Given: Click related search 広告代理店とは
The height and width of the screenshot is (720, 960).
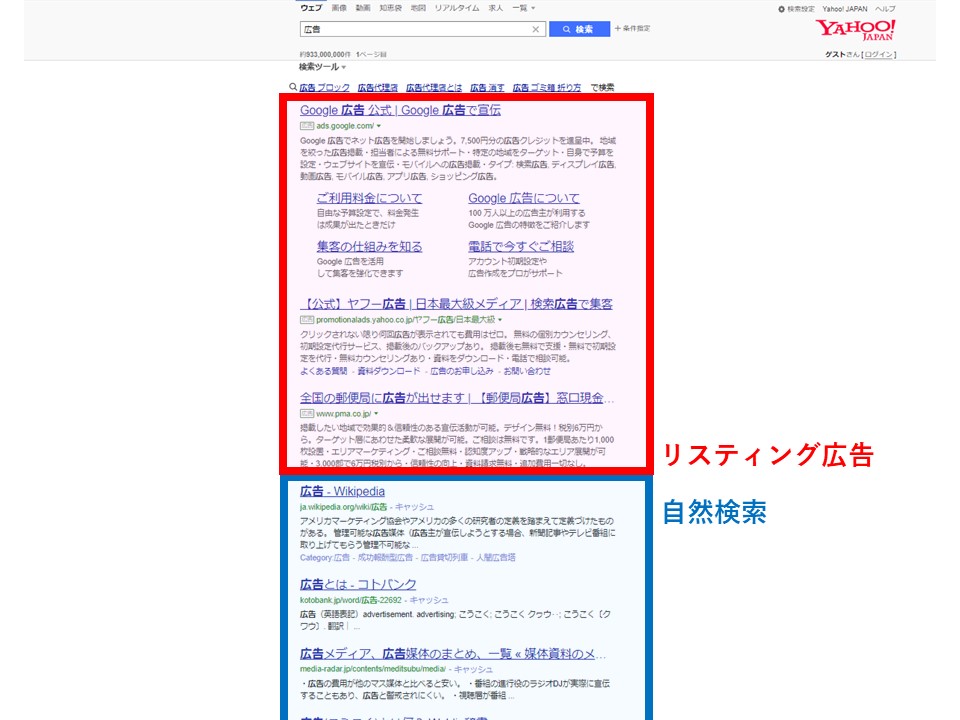Looking at the screenshot, I should [x=434, y=88].
